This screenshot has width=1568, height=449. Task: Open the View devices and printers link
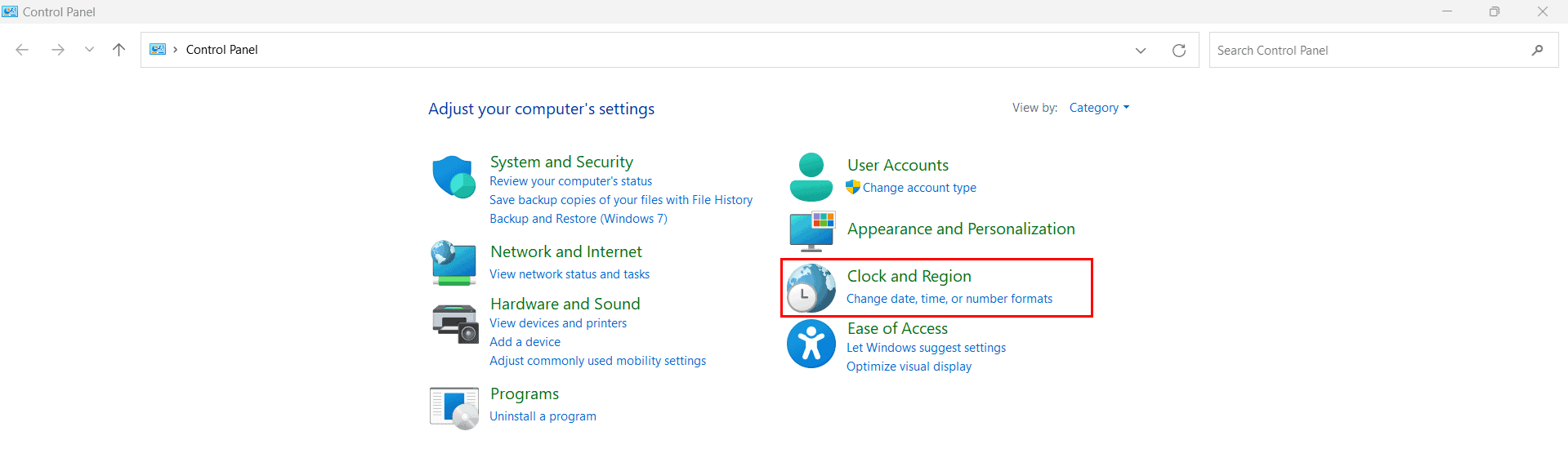pyautogui.click(x=558, y=323)
